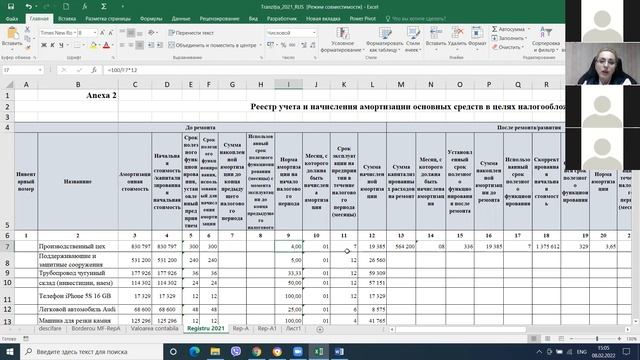Click the Заполнить fill button
The image size is (640, 360).
(x=509, y=38)
